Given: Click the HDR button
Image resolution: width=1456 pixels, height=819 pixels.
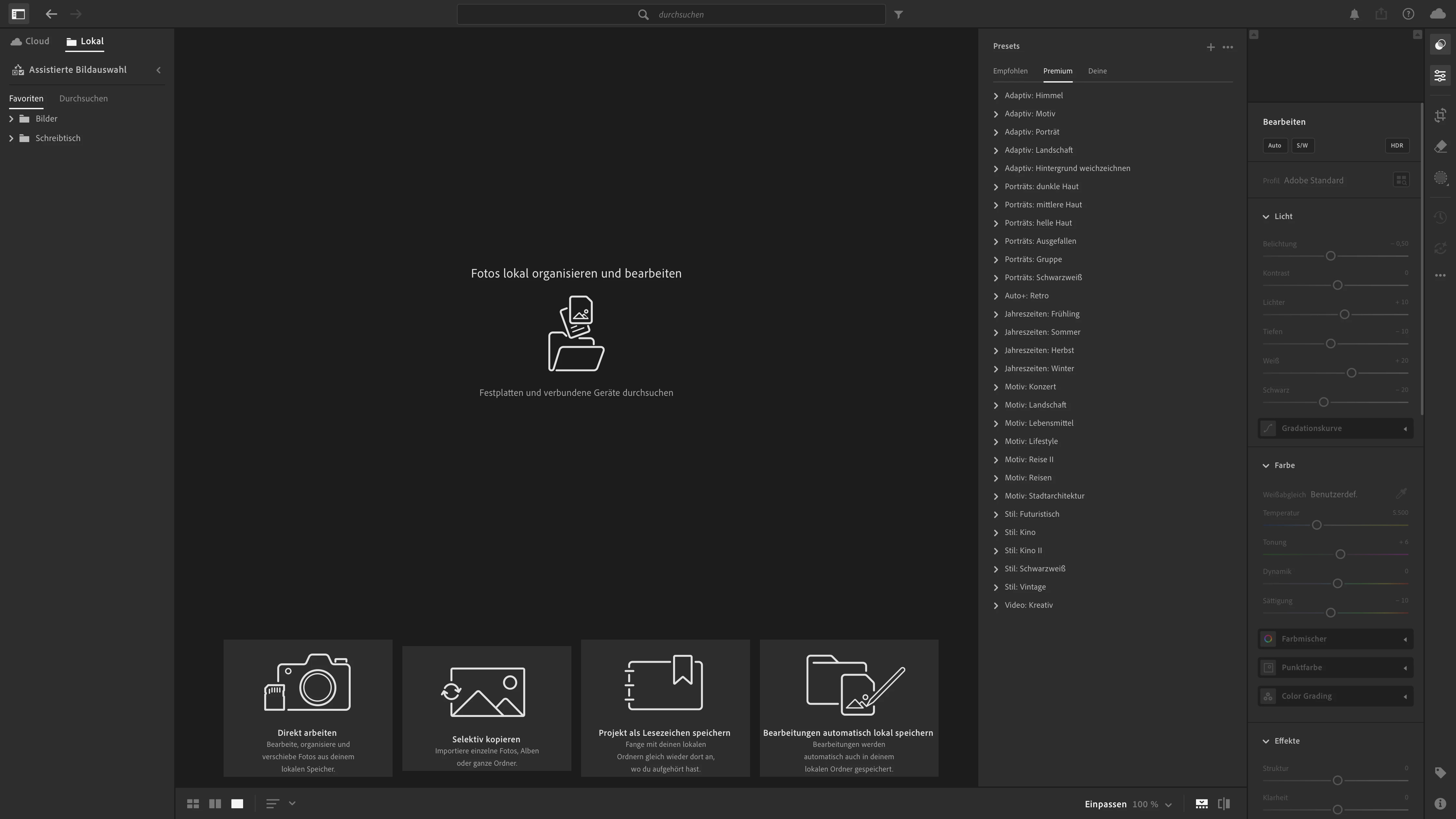Looking at the screenshot, I should [x=1397, y=146].
